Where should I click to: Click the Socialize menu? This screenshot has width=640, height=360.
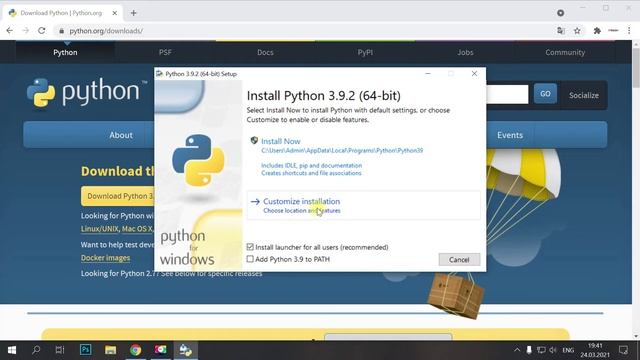[x=584, y=95]
